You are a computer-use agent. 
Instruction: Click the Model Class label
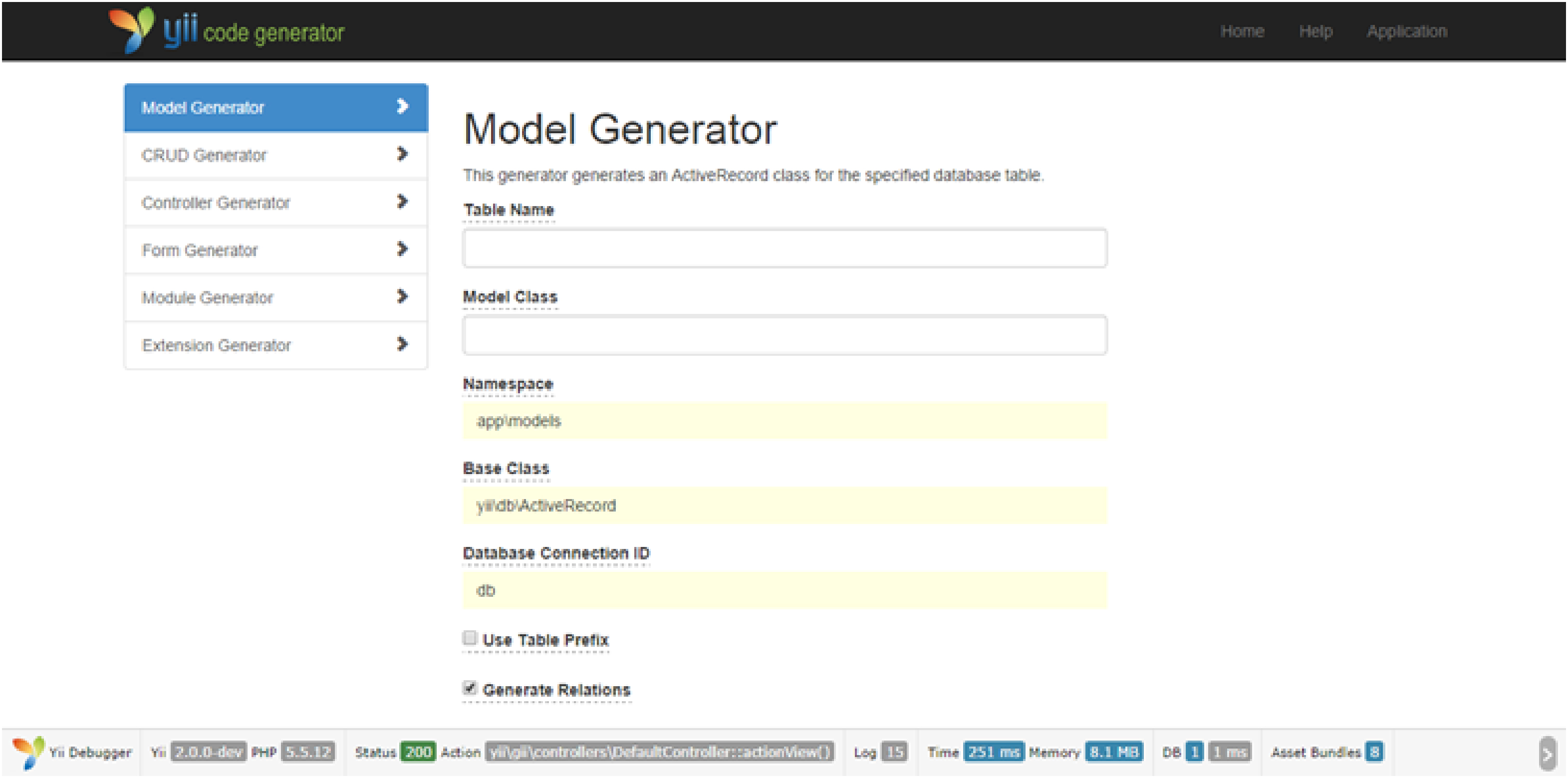[510, 297]
